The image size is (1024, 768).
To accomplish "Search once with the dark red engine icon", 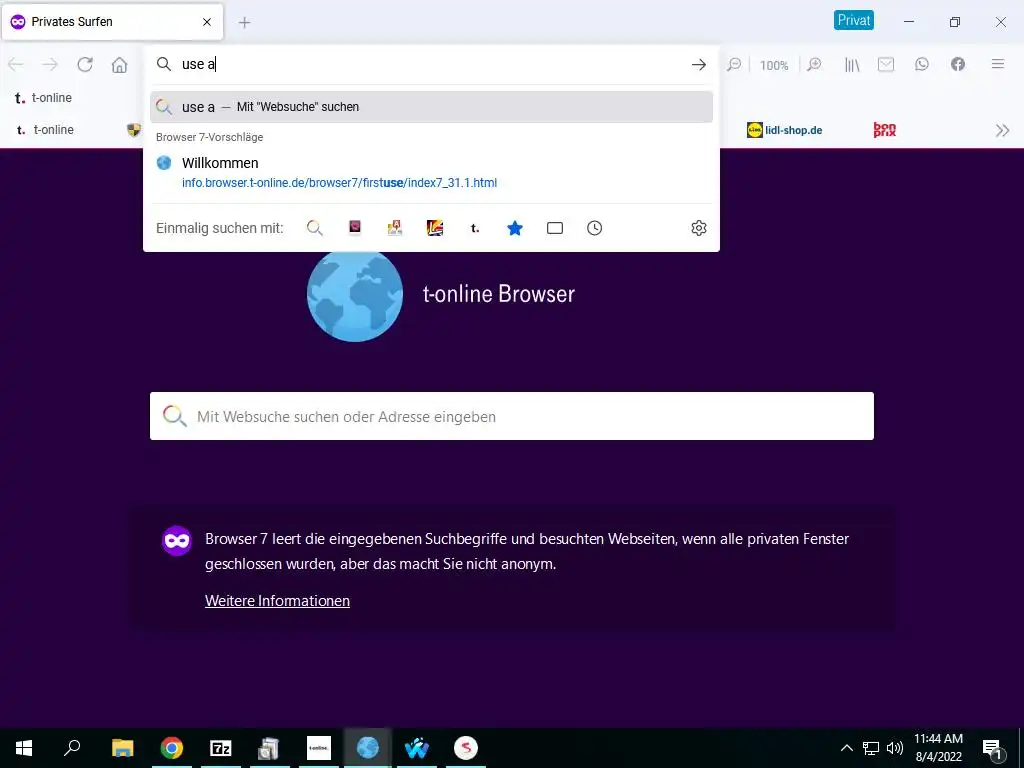I will tap(355, 227).
